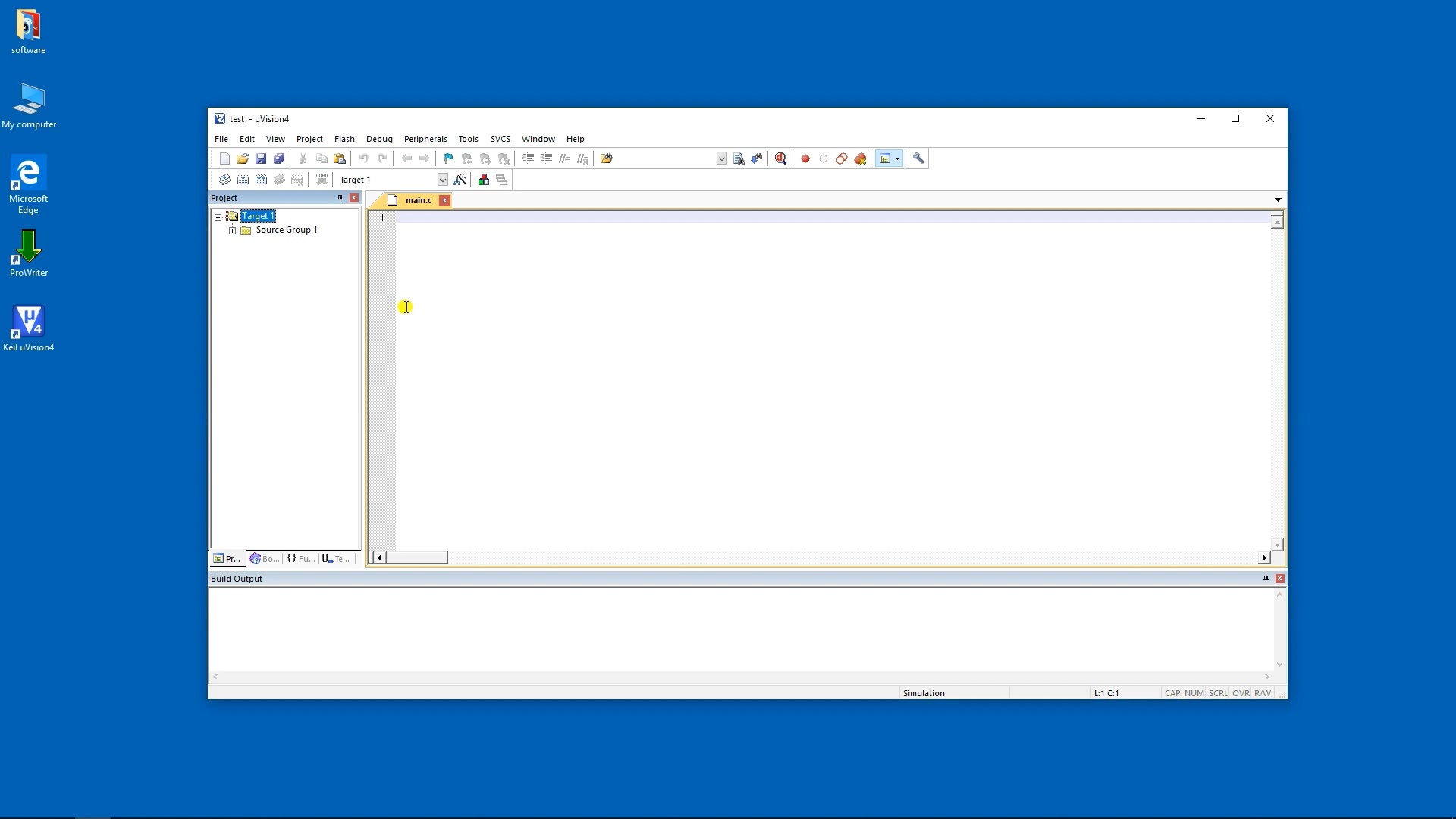Disable All Breakpoints icon

pos(842,158)
